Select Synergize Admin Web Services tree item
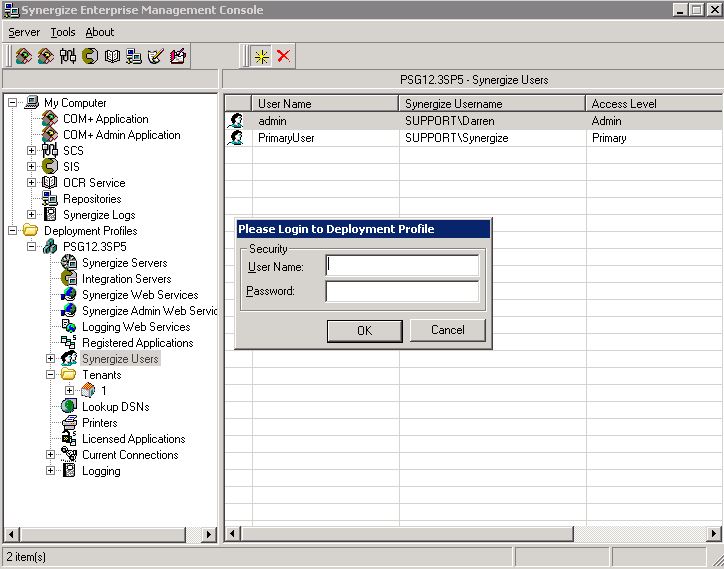Image resolution: width=724 pixels, height=569 pixels. click(x=150, y=311)
